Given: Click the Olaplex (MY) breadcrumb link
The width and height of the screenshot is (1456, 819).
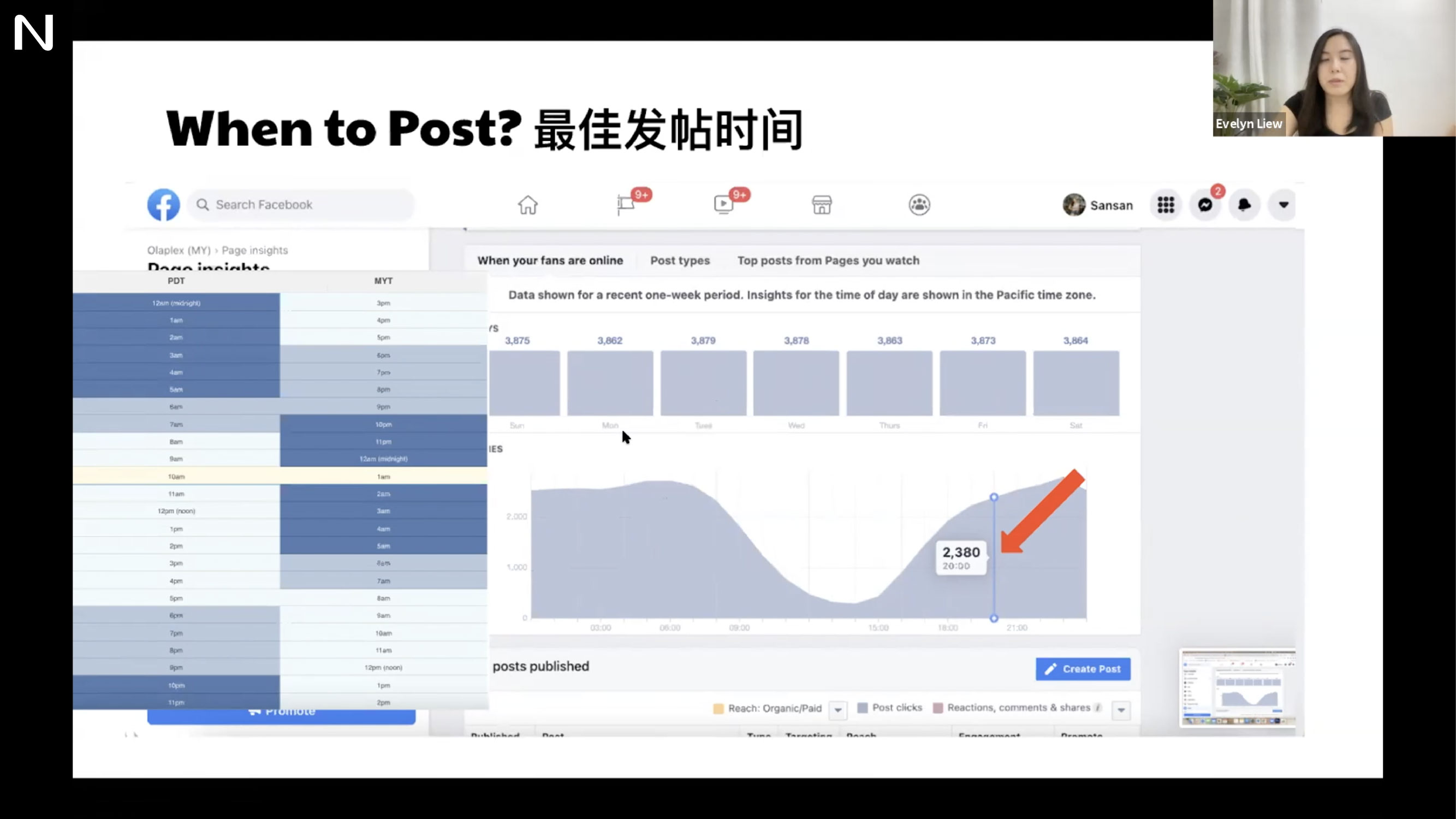Looking at the screenshot, I should click(179, 250).
